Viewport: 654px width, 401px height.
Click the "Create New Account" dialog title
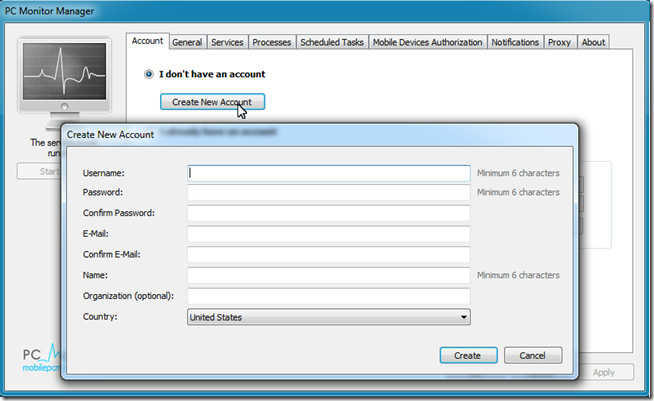click(111, 134)
